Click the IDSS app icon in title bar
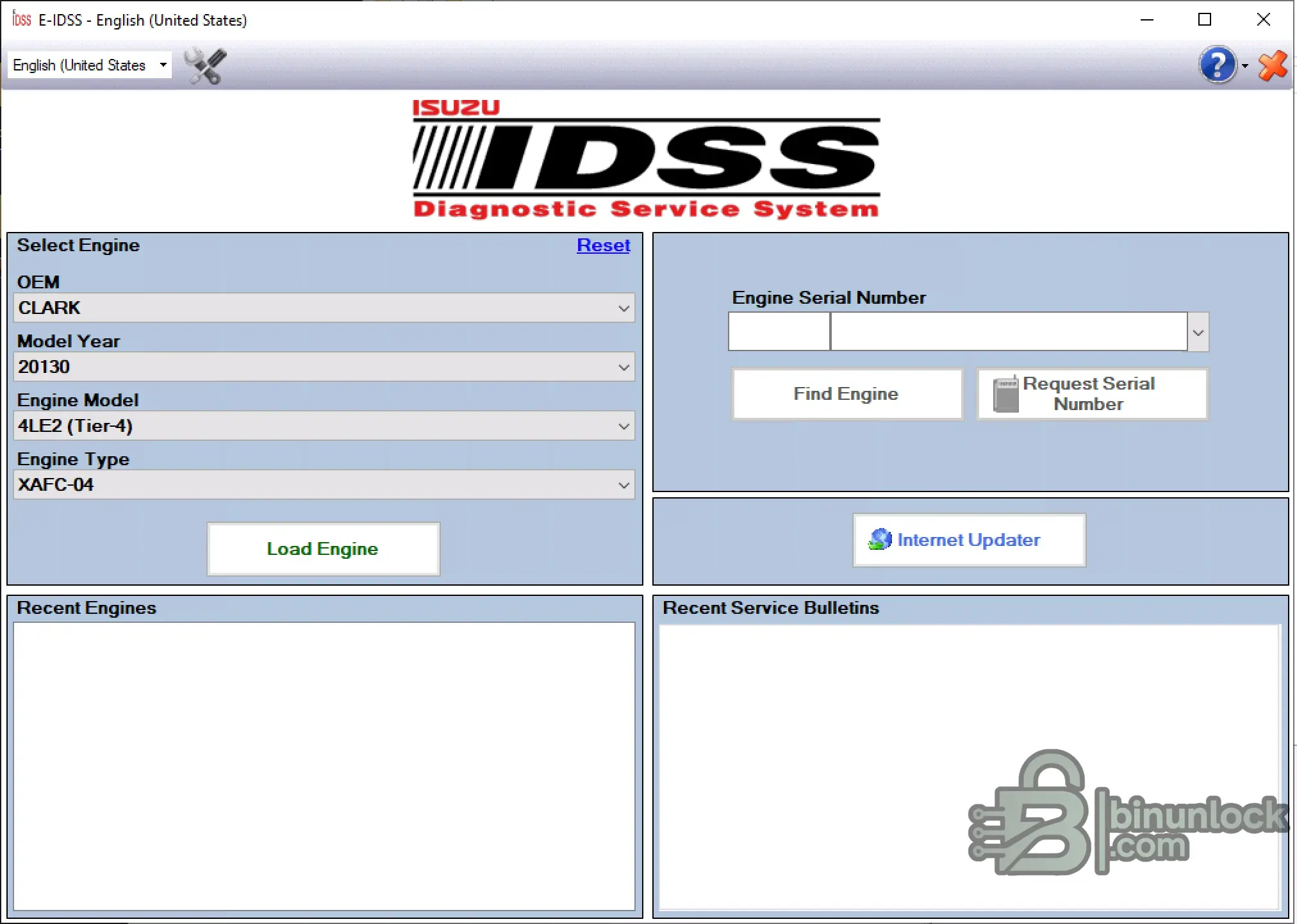This screenshot has height=924, width=1297. point(22,19)
